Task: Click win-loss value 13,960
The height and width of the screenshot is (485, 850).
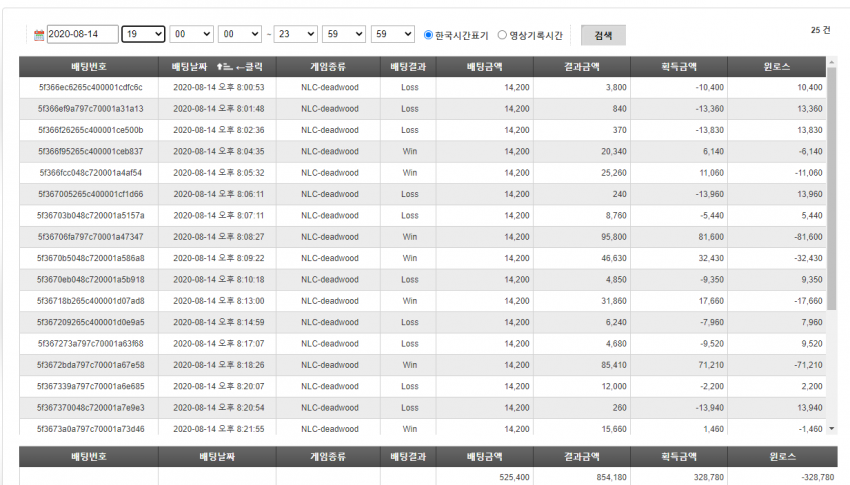Action: [812, 194]
